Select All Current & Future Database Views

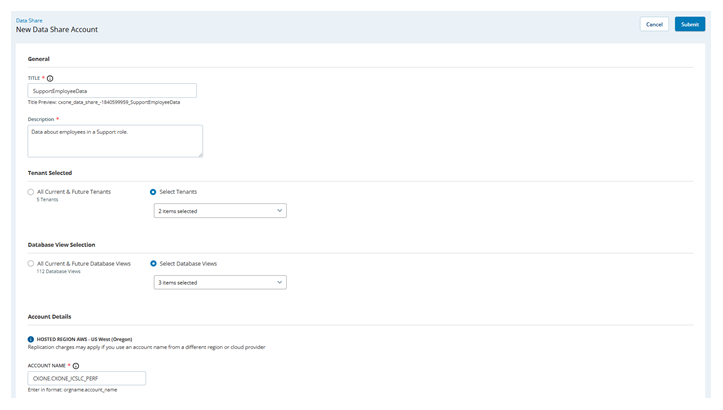(31, 263)
